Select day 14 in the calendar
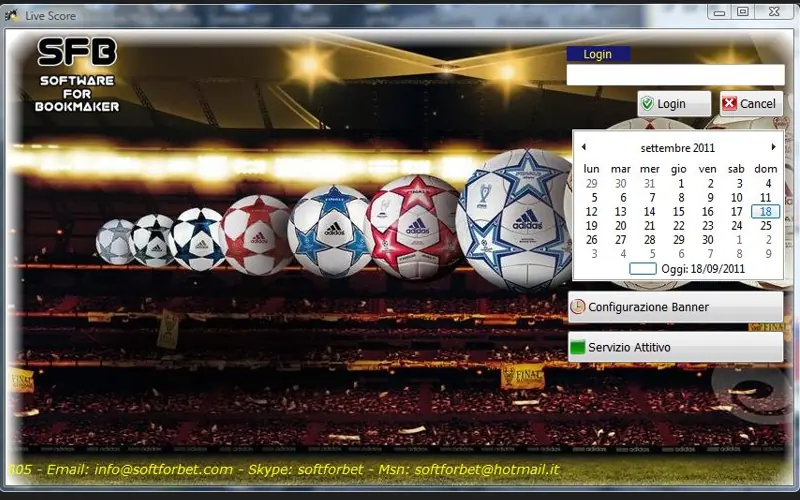800x500 pixels. tap(649, 212)
